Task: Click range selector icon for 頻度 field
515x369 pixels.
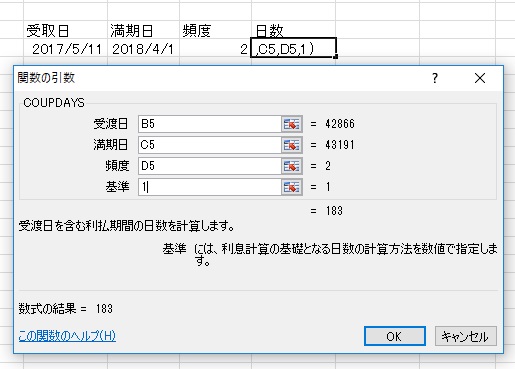Action: (292, 166)
